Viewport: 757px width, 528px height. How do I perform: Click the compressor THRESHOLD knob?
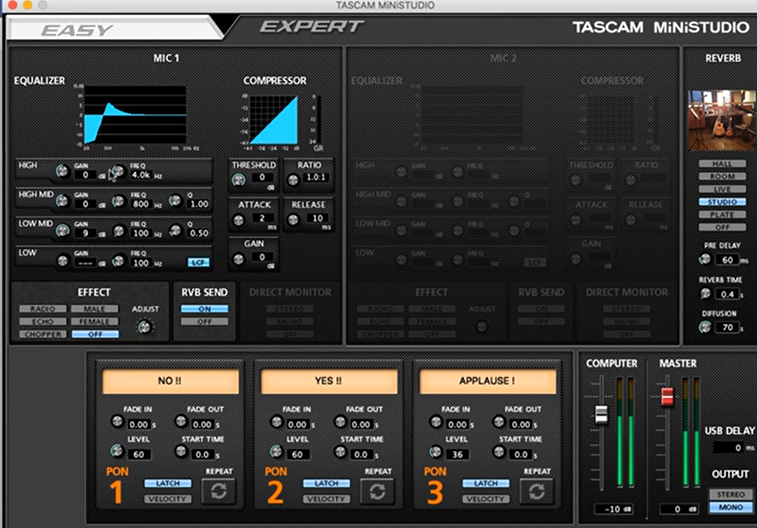[238, 180]
